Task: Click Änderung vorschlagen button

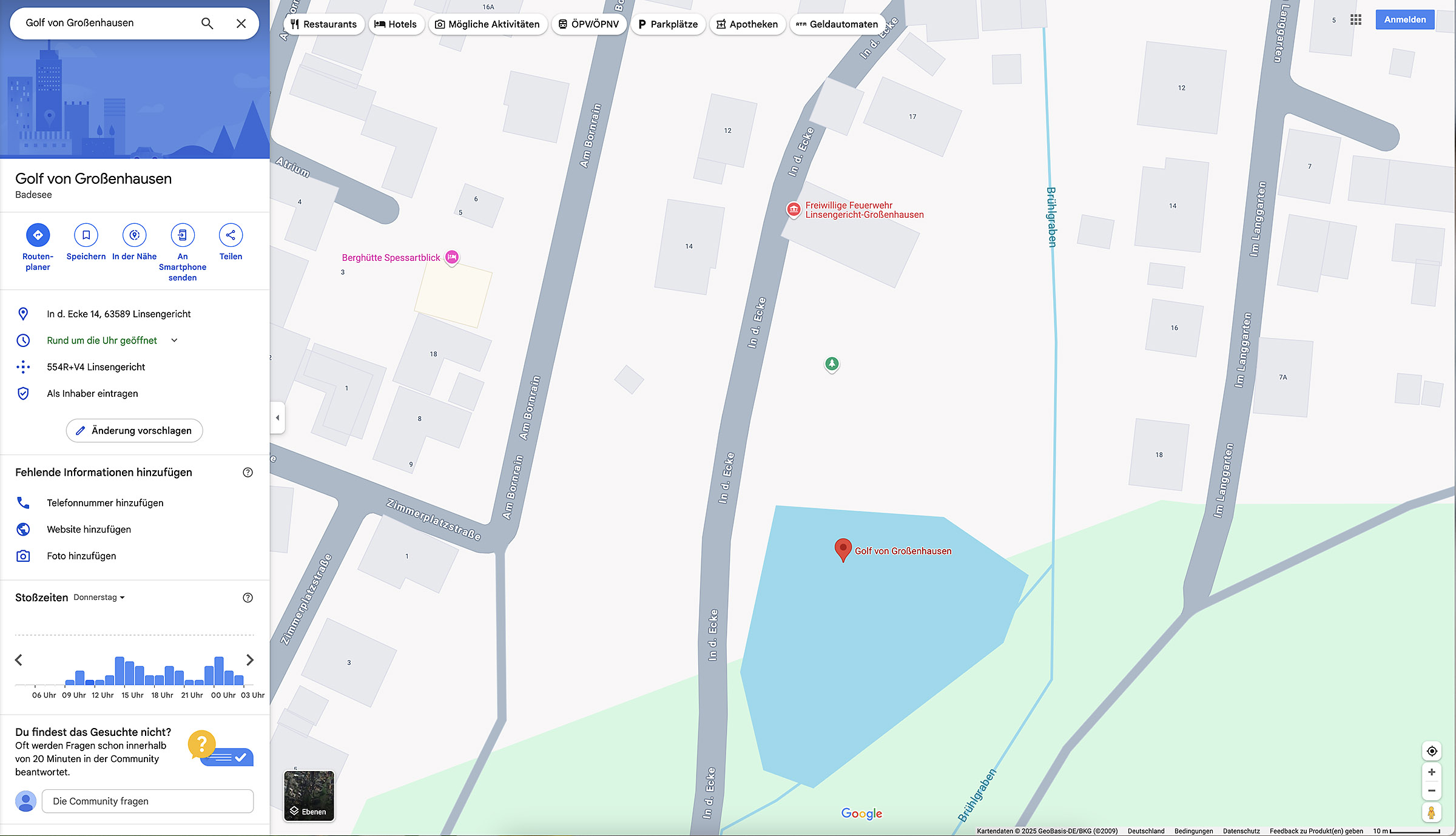Action: click(134, 431)
